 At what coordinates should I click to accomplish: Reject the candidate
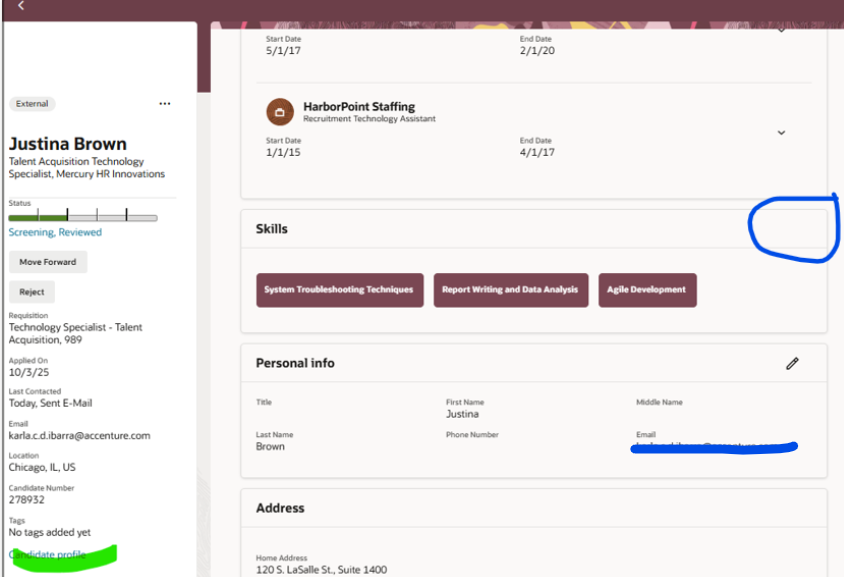click(32, 292)
